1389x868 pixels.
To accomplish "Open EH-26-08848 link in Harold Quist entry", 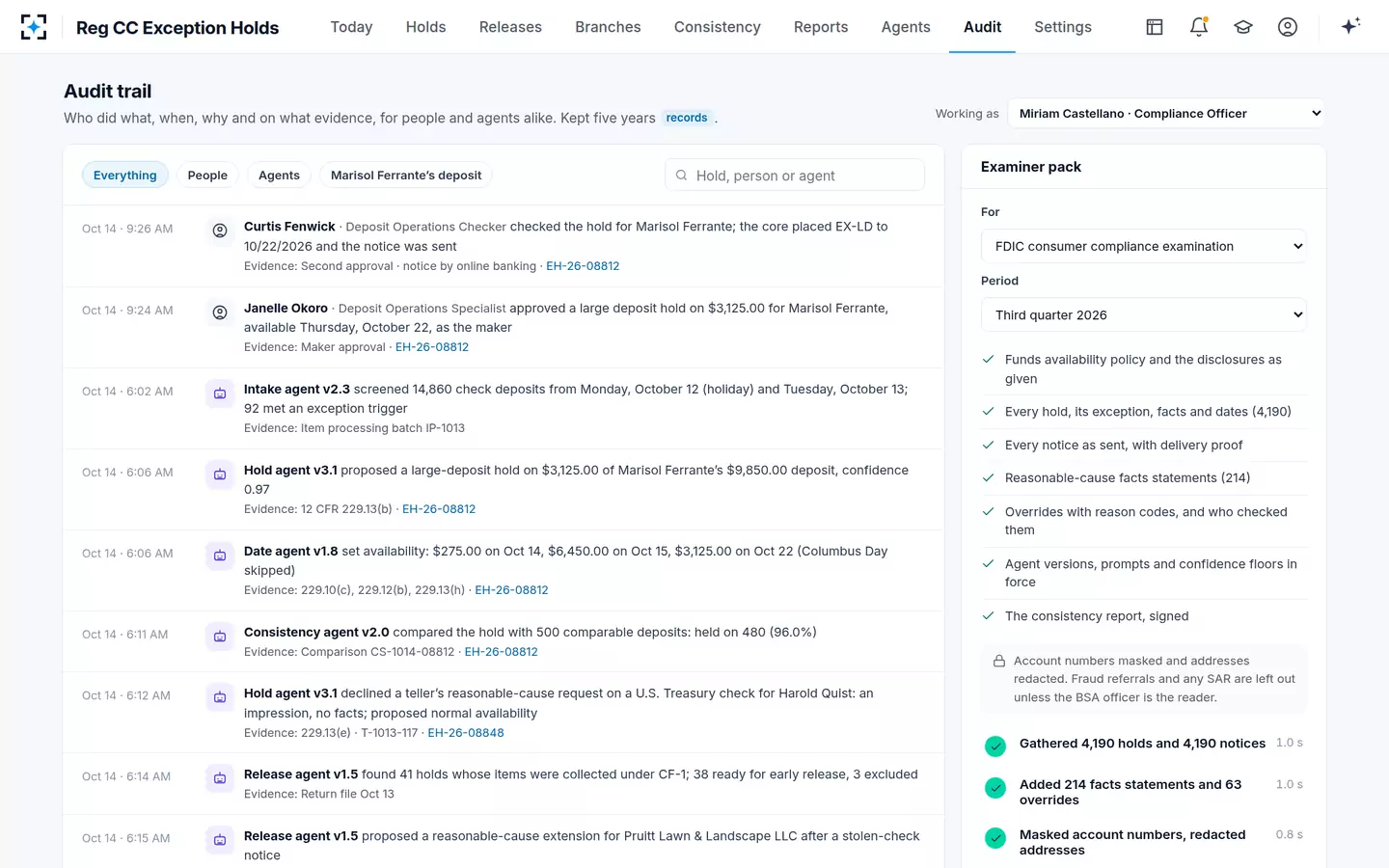I will coord(466,733).
